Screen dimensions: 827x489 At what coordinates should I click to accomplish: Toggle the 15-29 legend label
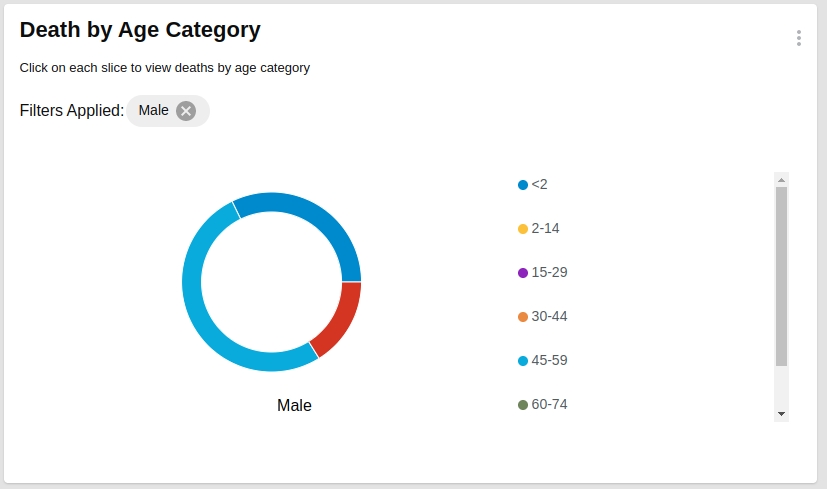click(x=550, y=273)
